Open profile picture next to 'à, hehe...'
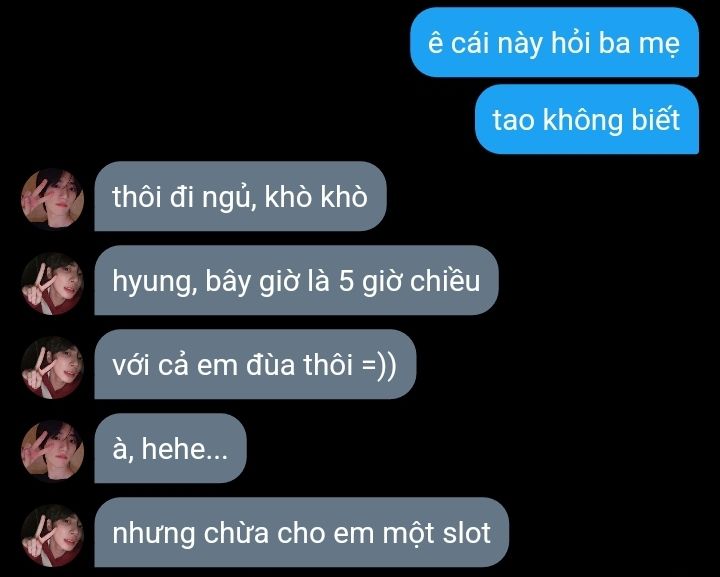720x577 pixels. click(x=53, y=451)
